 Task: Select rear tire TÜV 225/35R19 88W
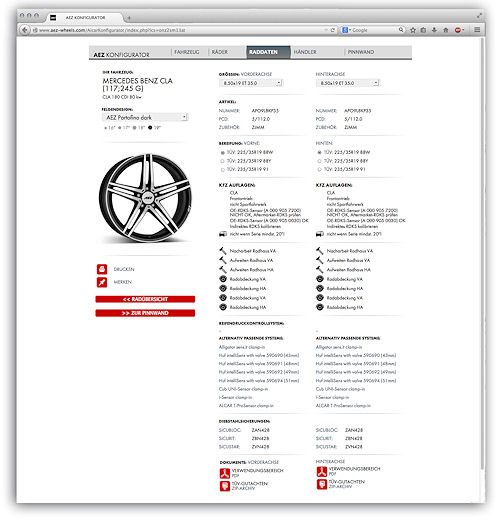click(x=319, y=153)
